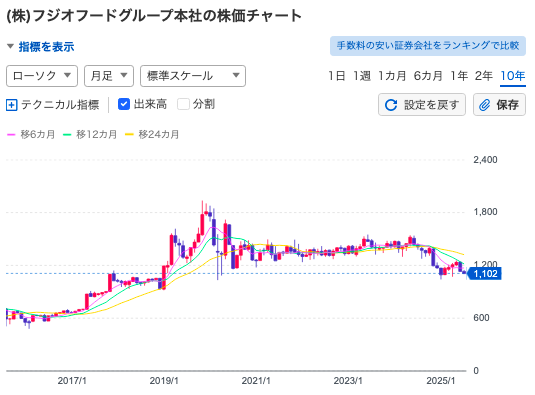
Task: Open the 月足 interval dropdown
Action: coord(109,76)
